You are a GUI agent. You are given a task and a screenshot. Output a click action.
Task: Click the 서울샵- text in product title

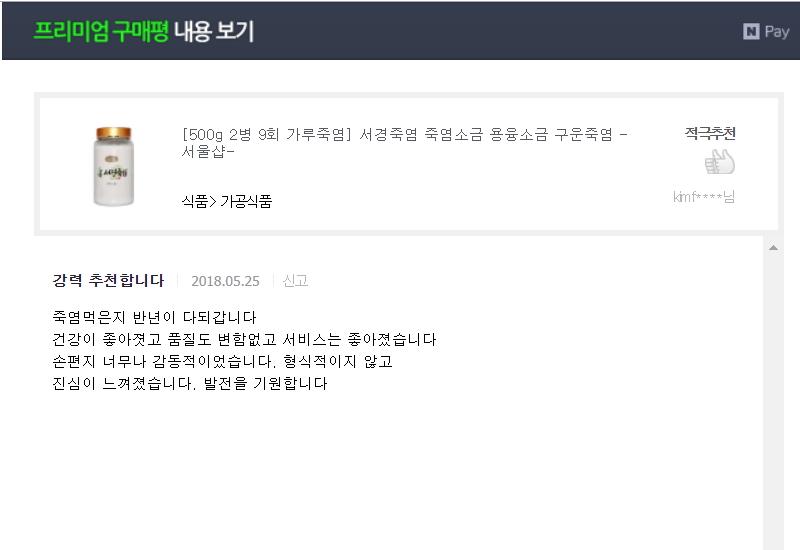pos(208,152)
